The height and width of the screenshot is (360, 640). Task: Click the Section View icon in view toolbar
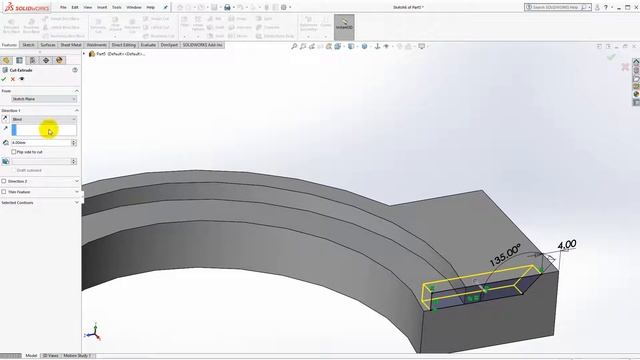click(x=329, y=47)
